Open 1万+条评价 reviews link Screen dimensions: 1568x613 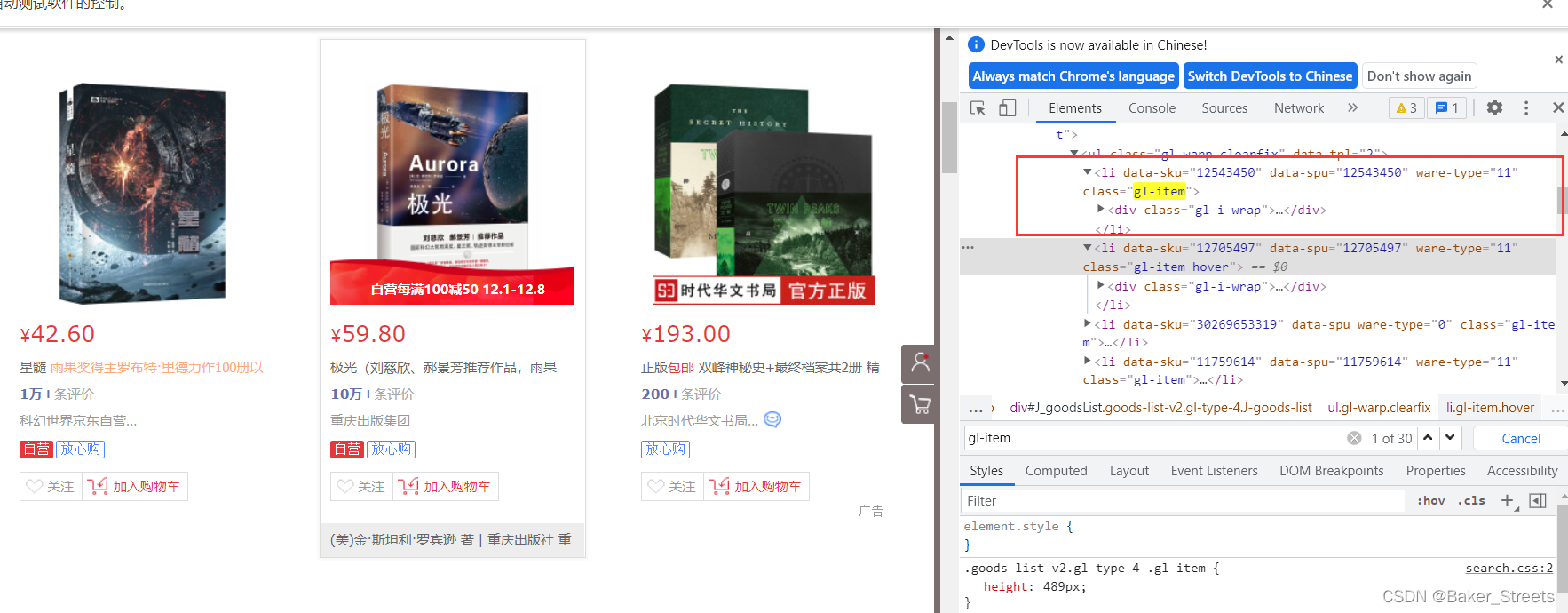point(57,394)
